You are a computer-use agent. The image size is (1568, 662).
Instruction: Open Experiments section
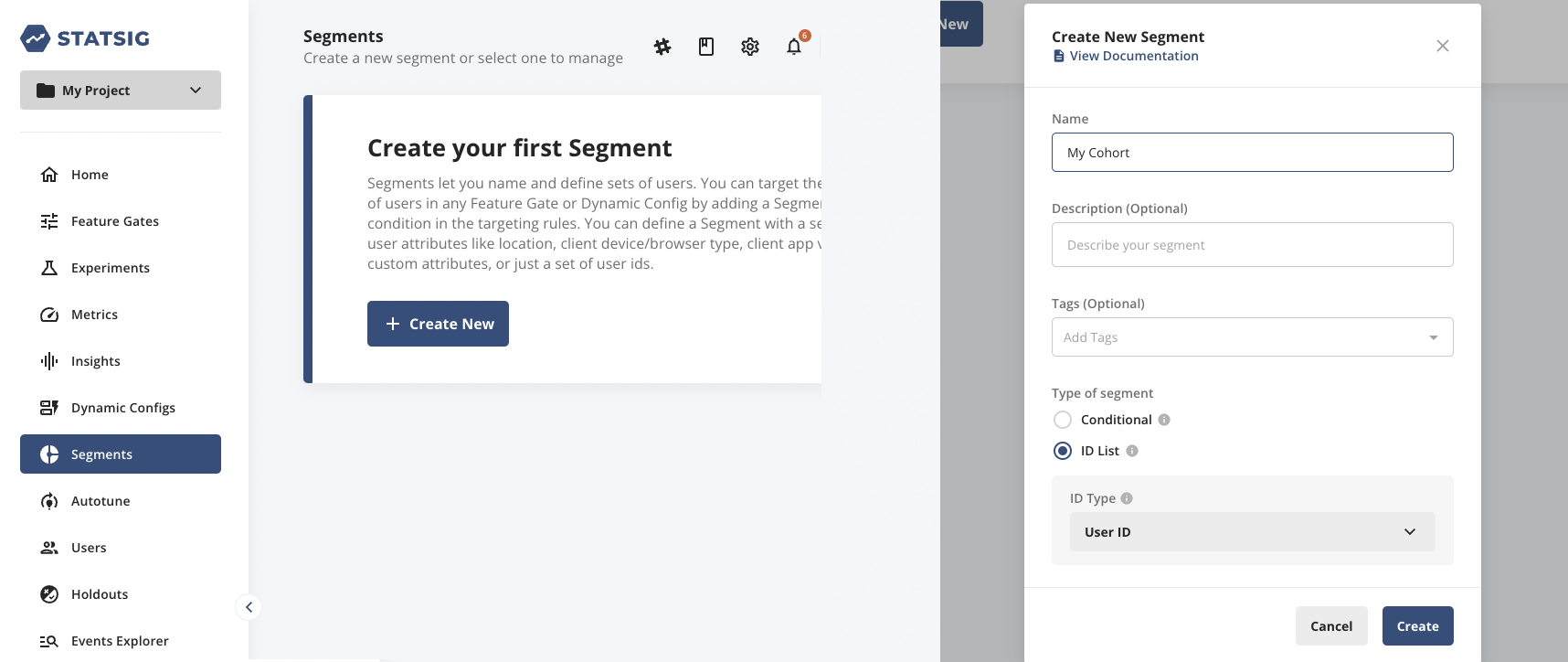pos(121,268)
